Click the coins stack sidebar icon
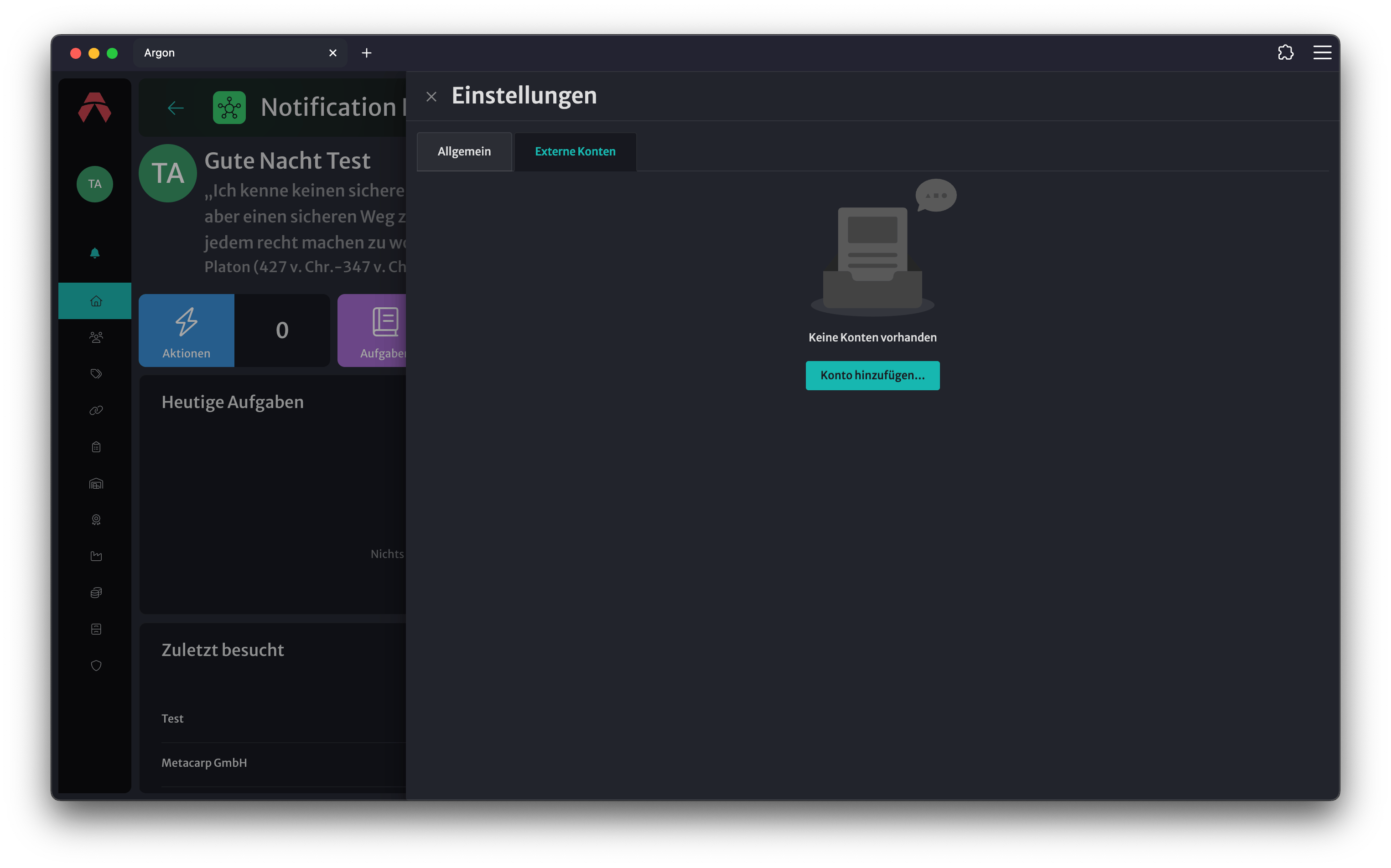This screenshot has height=868, width=1391. (96, 593)
